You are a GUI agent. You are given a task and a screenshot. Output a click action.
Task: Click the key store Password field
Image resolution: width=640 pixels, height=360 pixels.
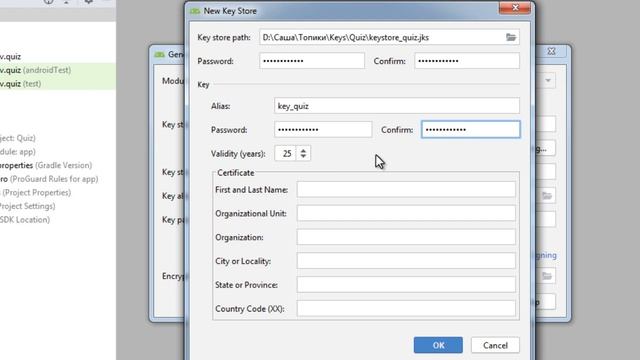pos(312,61)
